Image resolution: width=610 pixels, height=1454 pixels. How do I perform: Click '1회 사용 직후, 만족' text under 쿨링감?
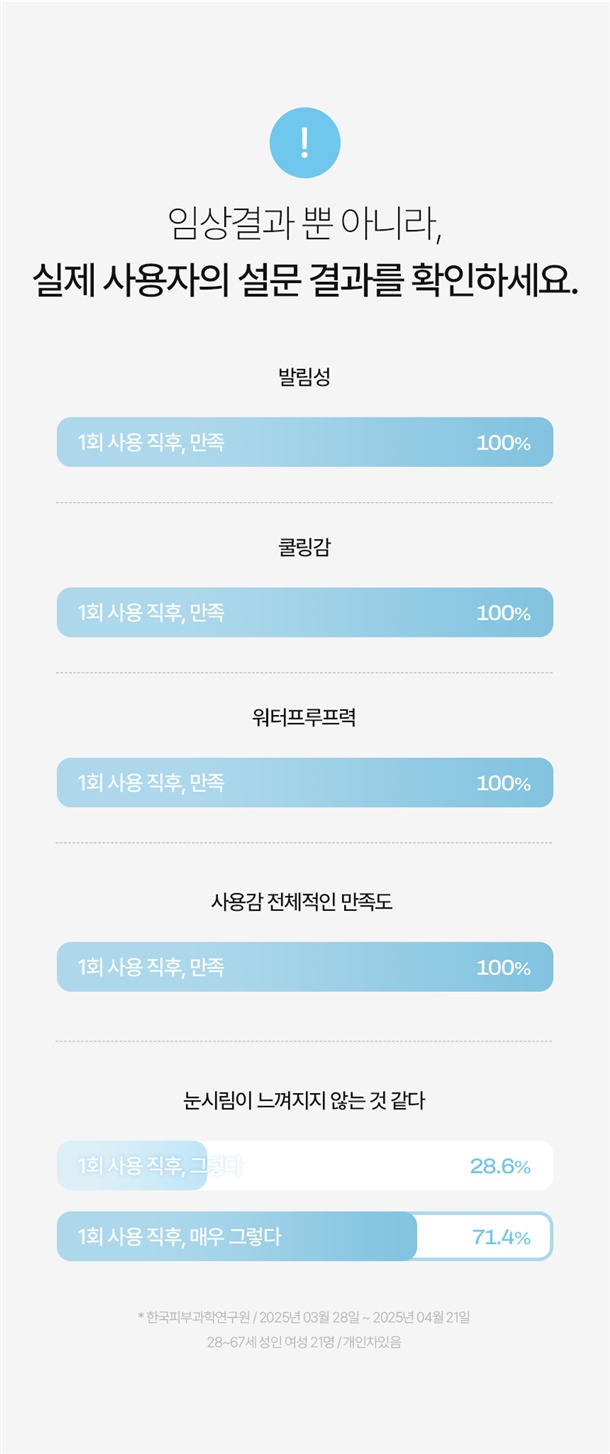click(151, 612)
